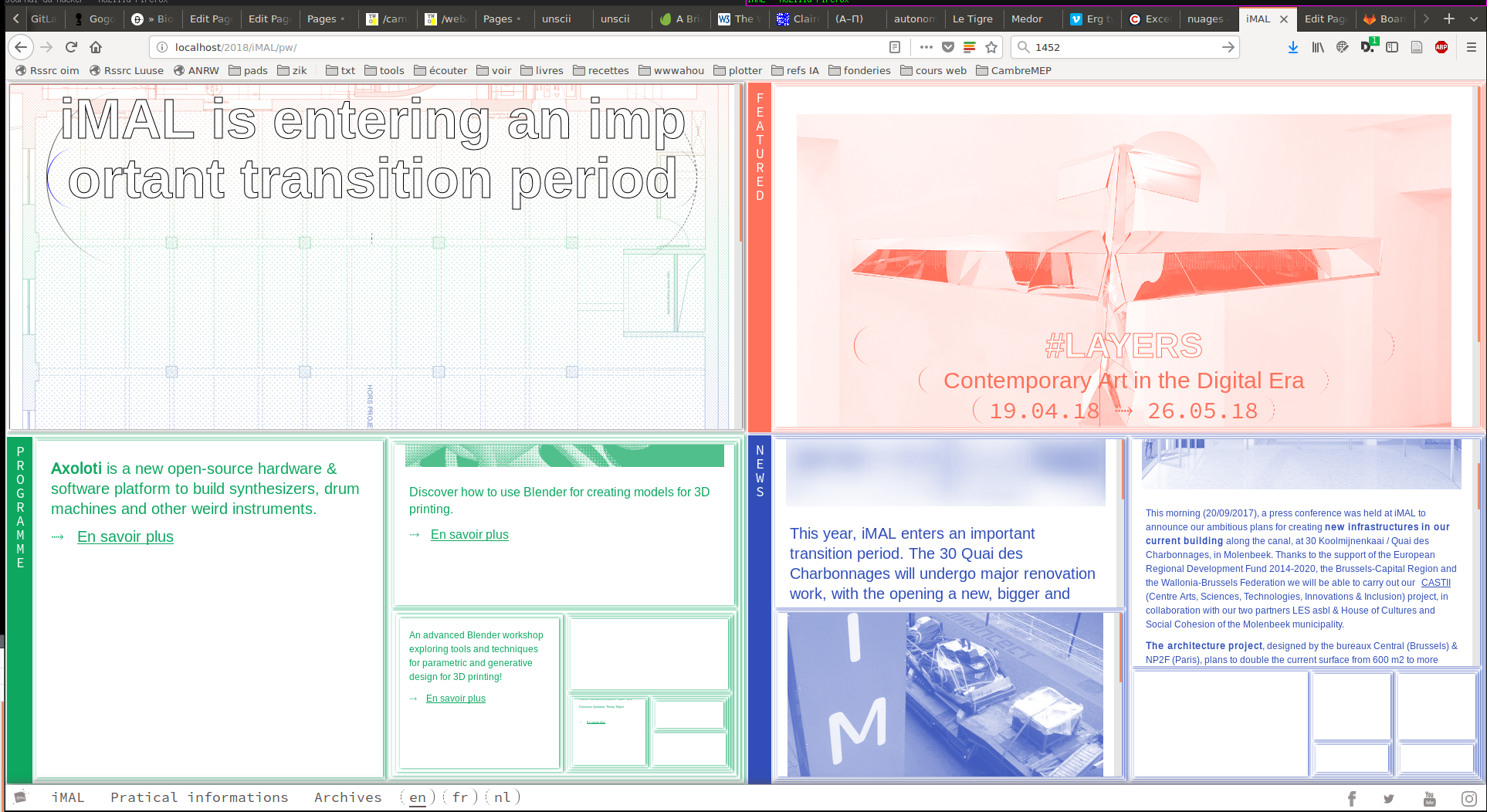Open the Firefox downloads panel
This screenshot has width=1487, height=812.
coord(1292,47)
